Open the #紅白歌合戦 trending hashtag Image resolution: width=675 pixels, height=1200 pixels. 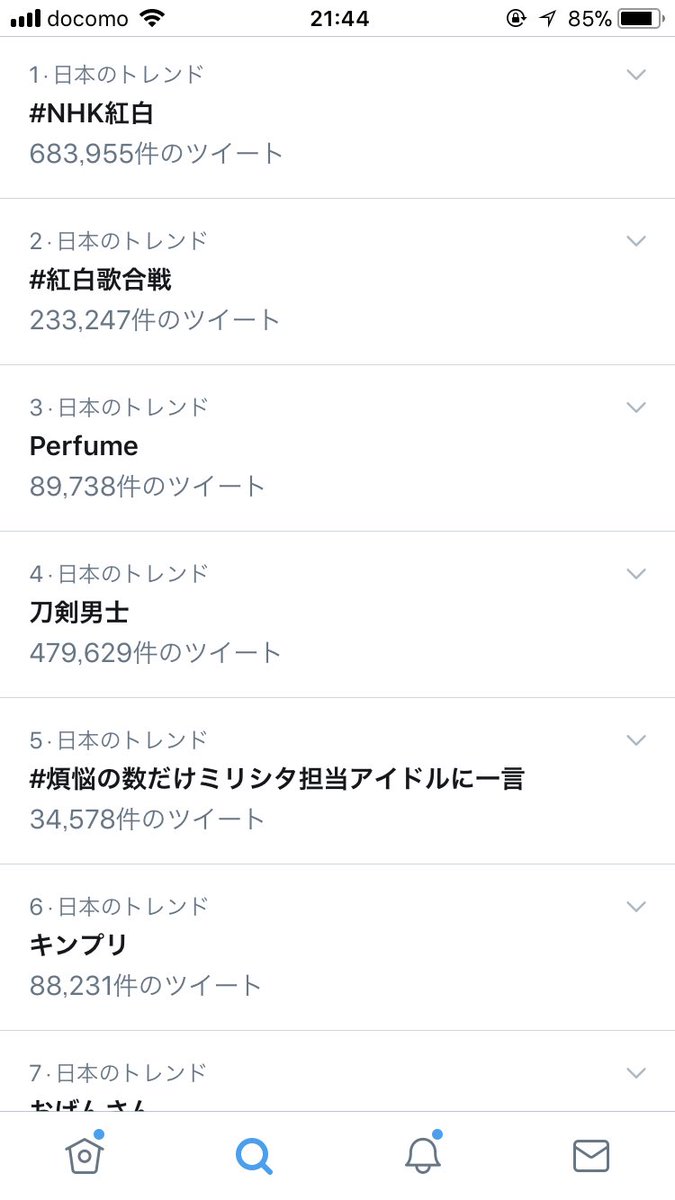pos(101,280)
